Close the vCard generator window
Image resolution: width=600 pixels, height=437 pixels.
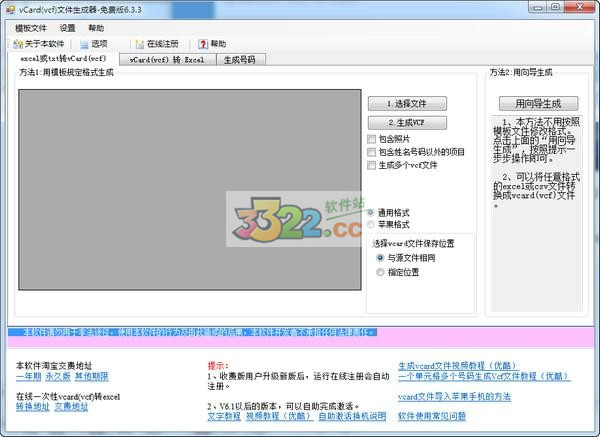point(580,7)
